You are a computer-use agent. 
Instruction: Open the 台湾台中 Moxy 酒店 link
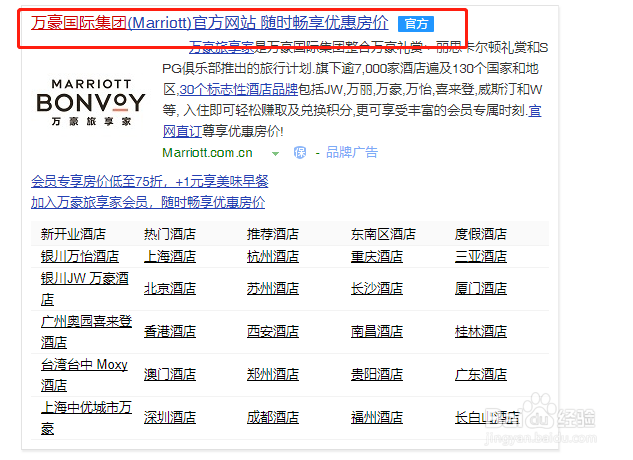pyautogui.click(x=84, y=375)
